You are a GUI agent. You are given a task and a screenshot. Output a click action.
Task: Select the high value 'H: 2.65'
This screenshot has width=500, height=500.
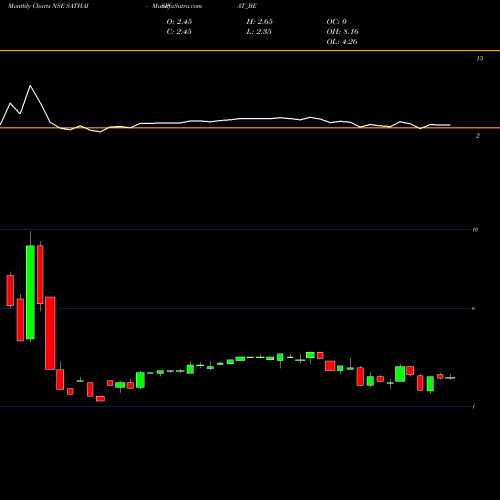coord(260,22)
